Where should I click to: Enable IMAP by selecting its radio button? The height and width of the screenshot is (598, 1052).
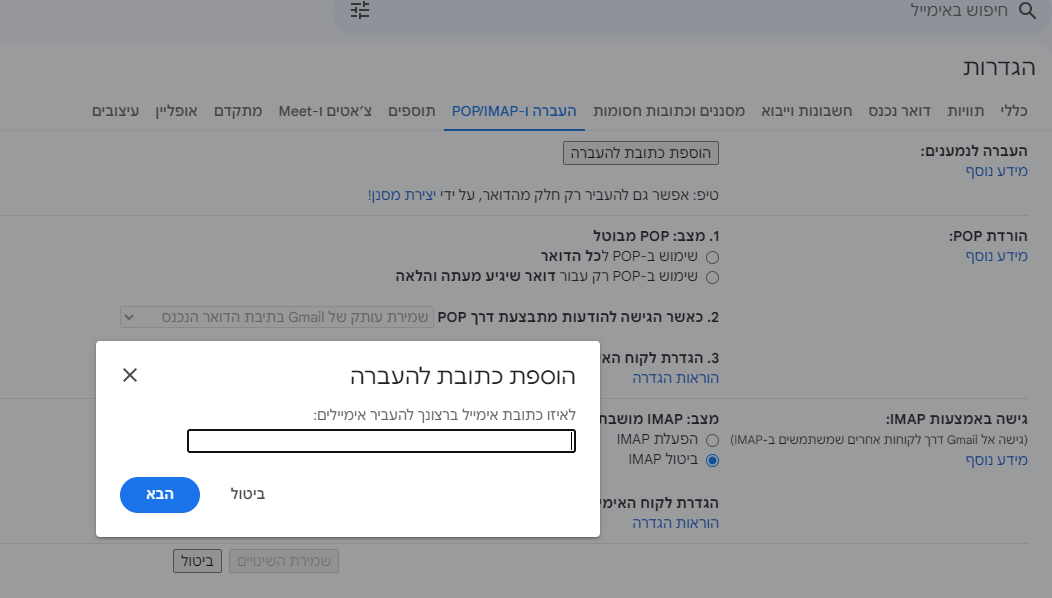click(711, 440)
